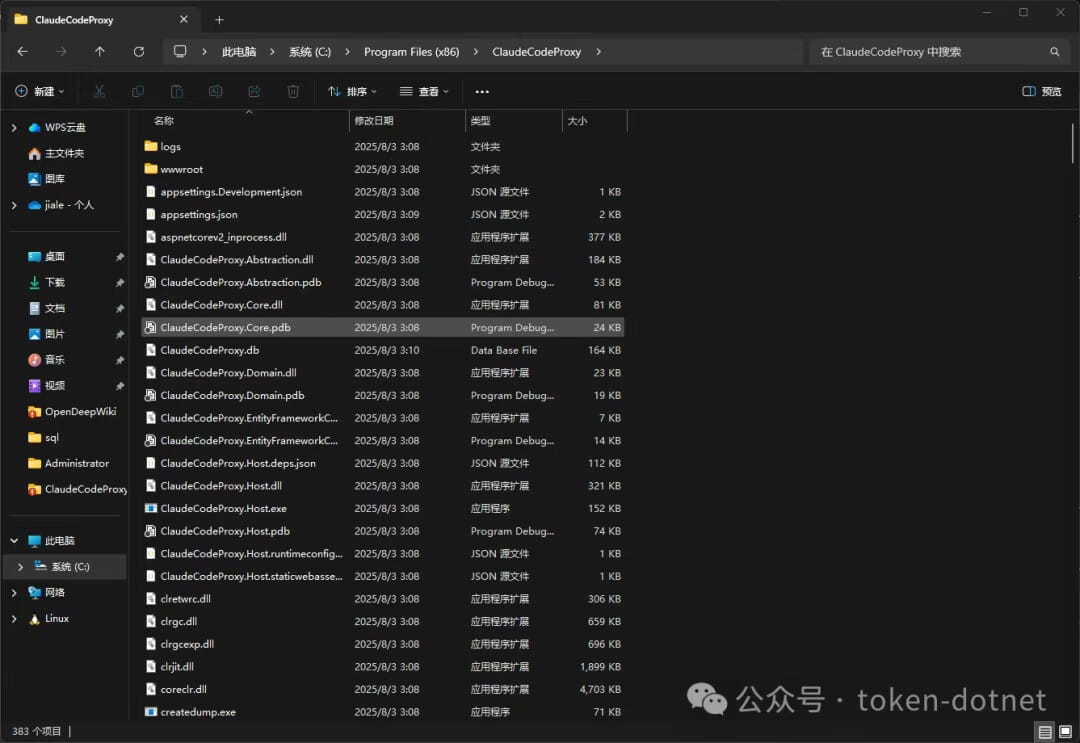Select the ClaudeCodeProxy.Host.exe application icon

pyautogui.click(x=151, y=508)
